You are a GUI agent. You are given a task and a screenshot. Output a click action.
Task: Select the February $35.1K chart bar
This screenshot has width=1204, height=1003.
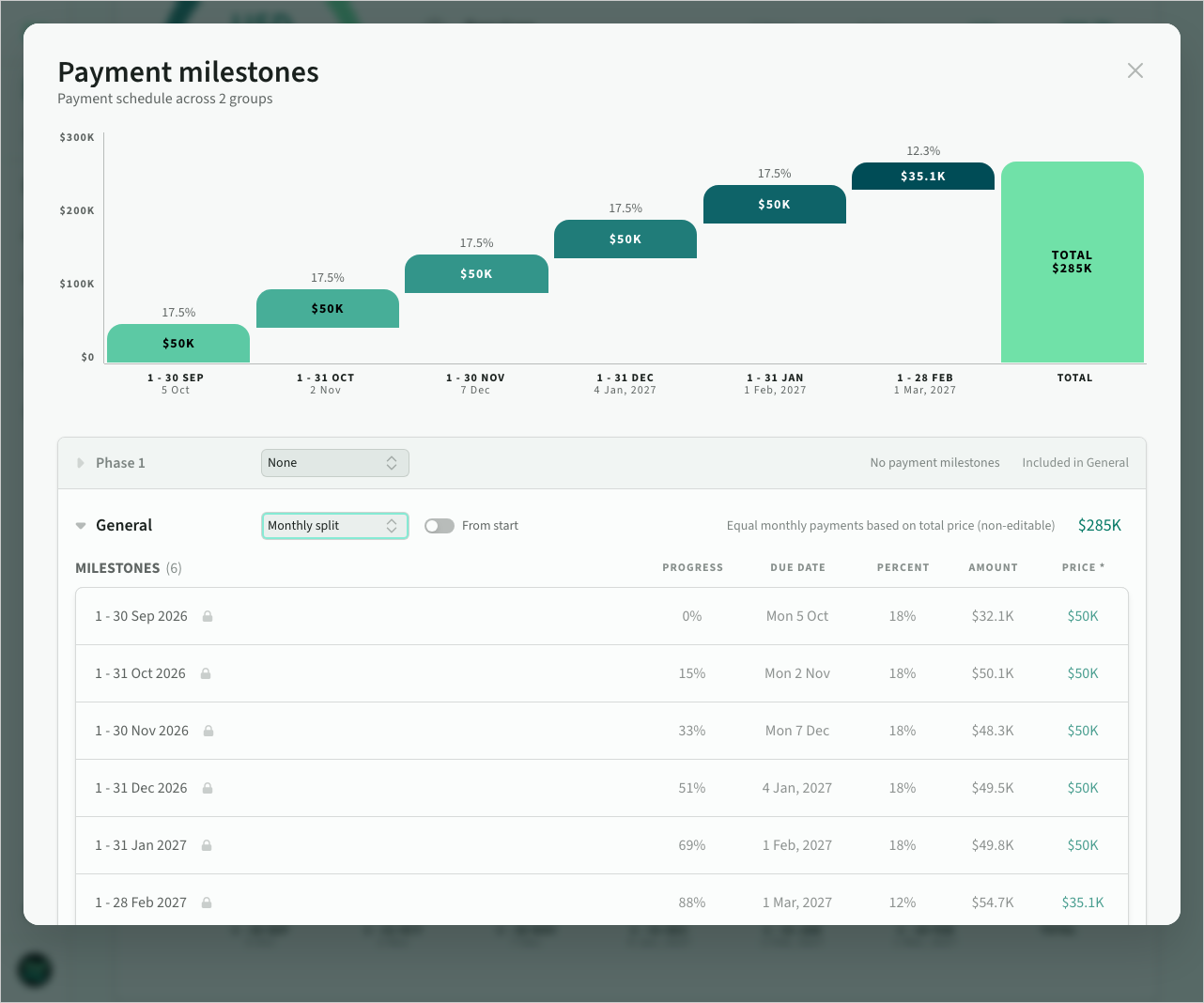point(923,177)
